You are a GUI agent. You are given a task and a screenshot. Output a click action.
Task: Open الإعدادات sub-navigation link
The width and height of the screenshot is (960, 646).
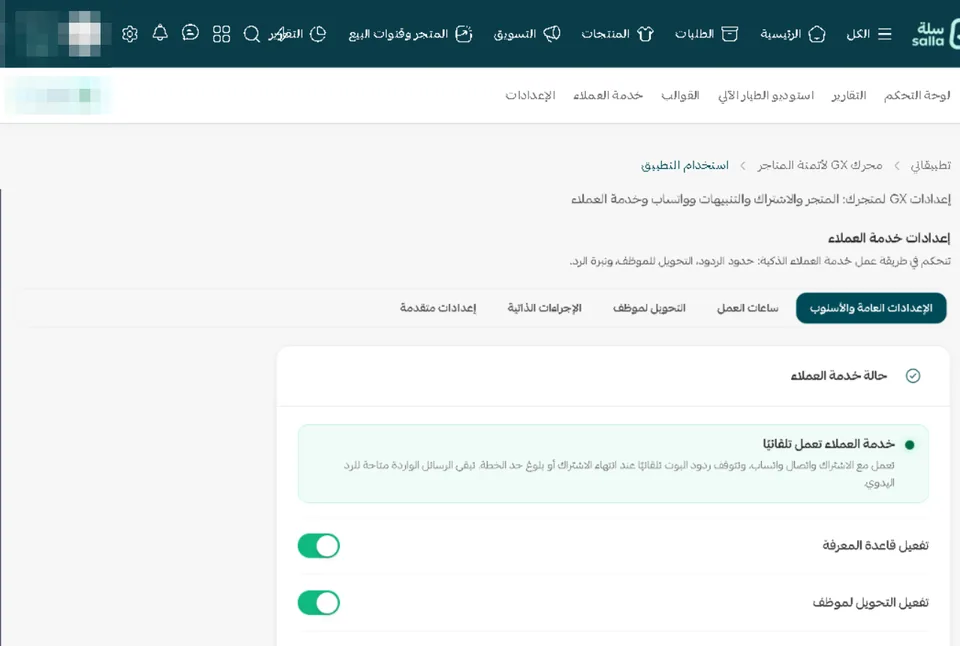click(x=530, y=96)
